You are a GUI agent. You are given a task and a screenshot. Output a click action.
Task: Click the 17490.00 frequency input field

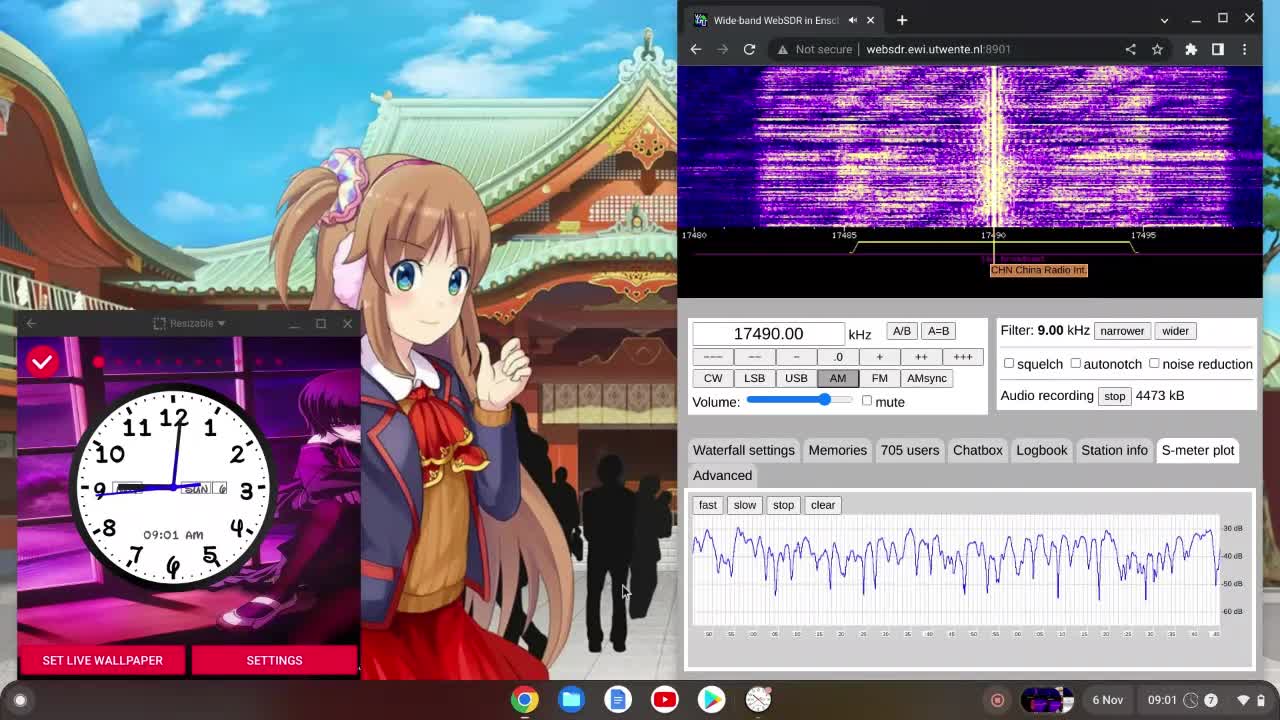(768, 334)
